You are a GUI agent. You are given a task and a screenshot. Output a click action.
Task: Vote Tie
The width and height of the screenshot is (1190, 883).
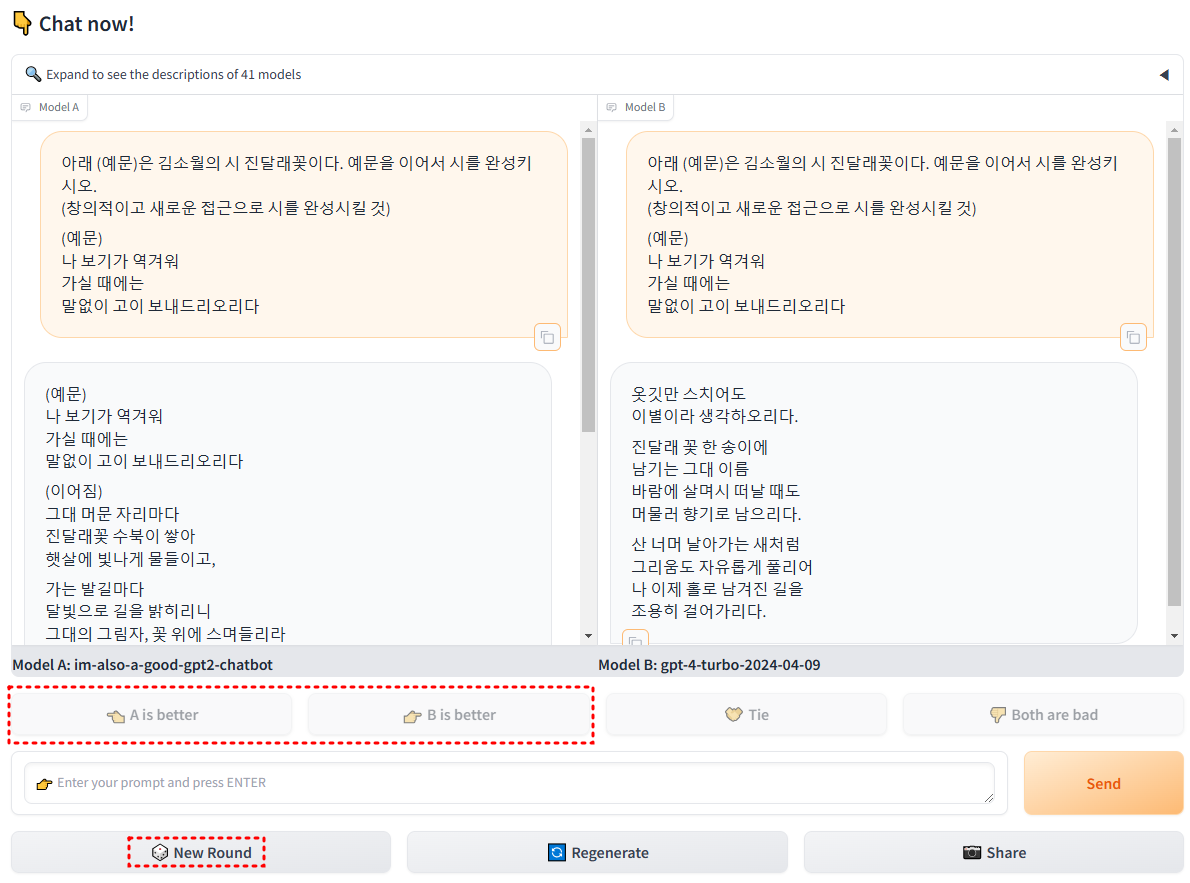tap(746, 714)
